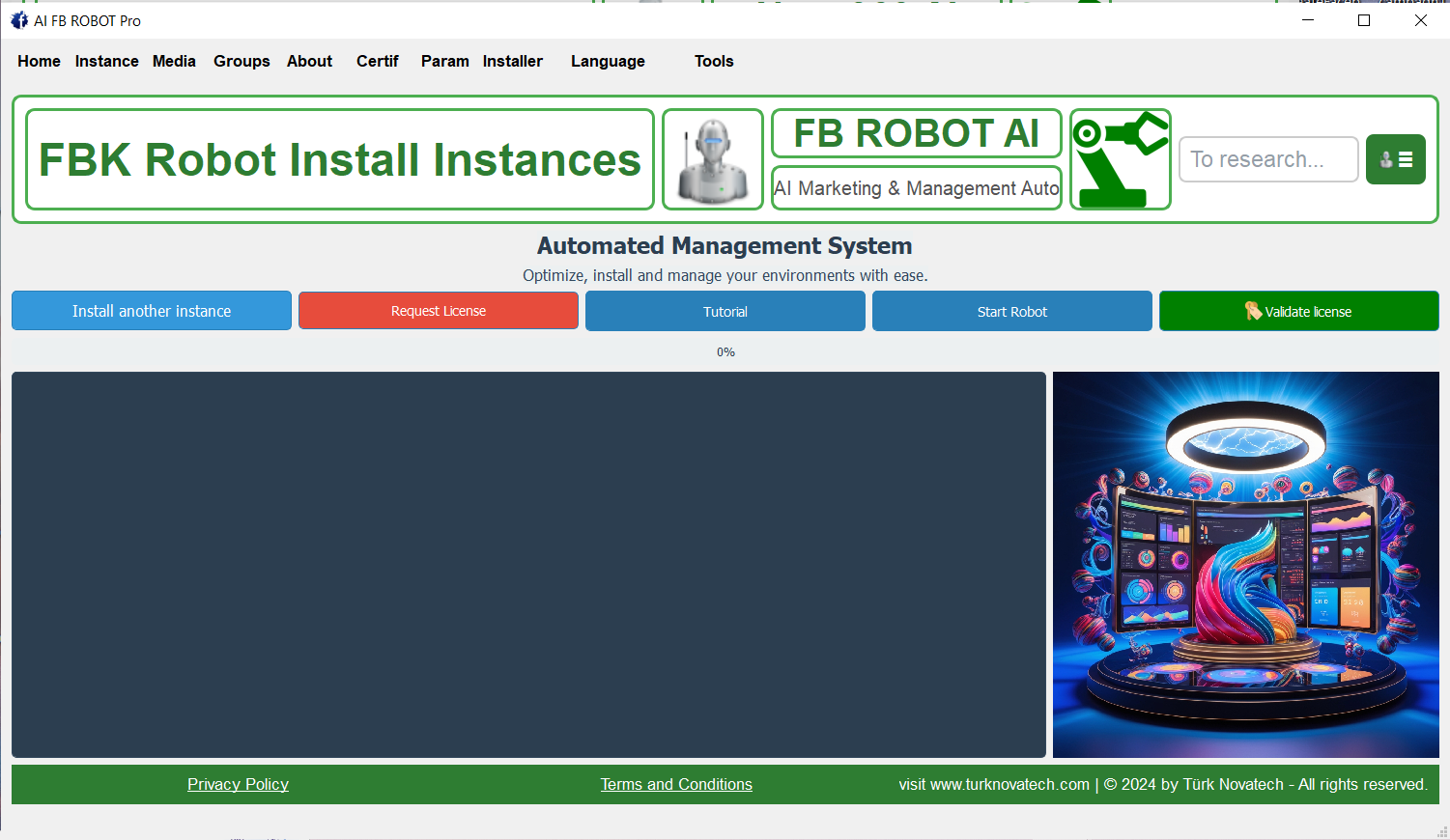
Task: Minimize the AI FB ROBOT Pro window
Action: pos(1308,20)
